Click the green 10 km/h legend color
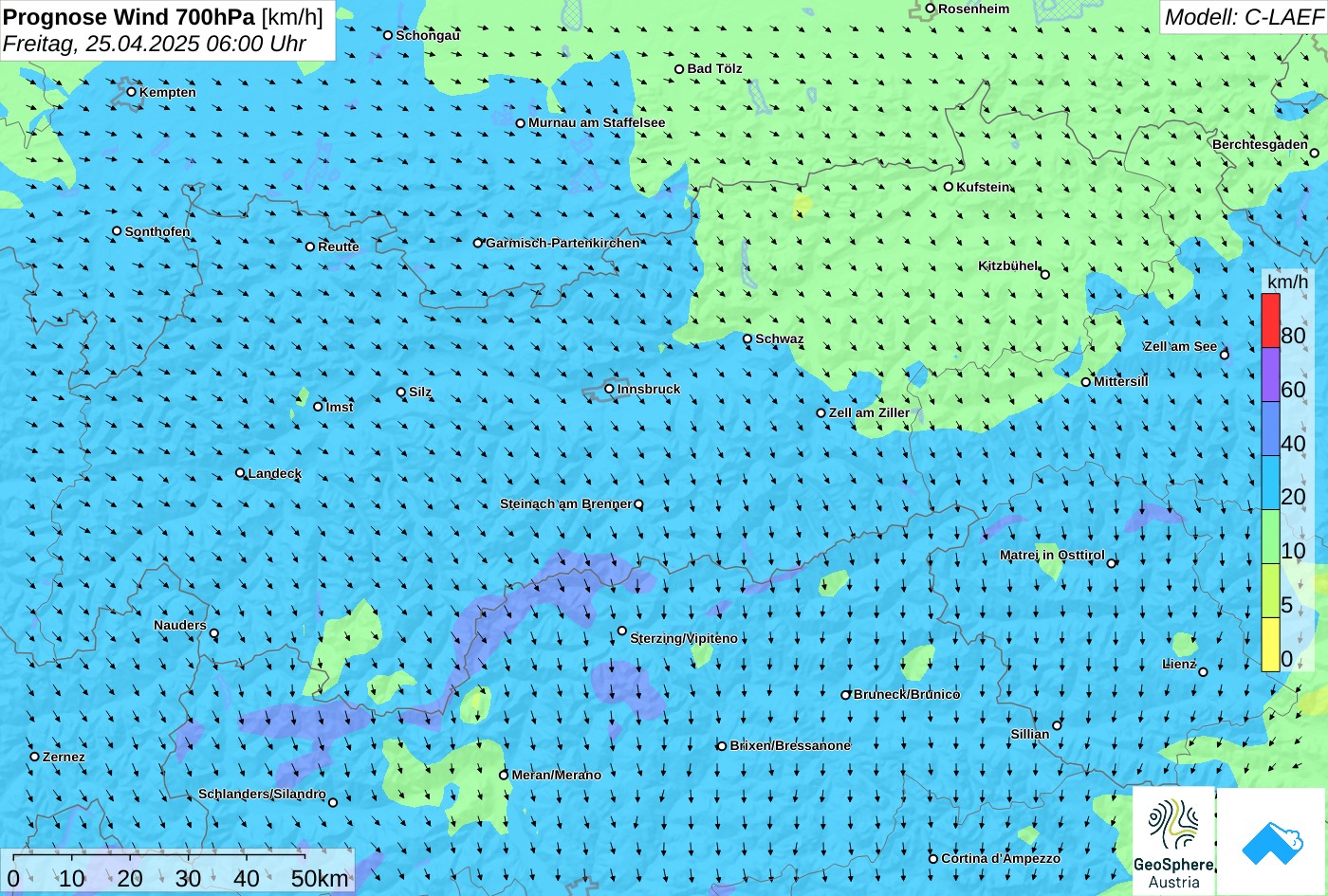 pyautogui.click(x=1270, y=537)
